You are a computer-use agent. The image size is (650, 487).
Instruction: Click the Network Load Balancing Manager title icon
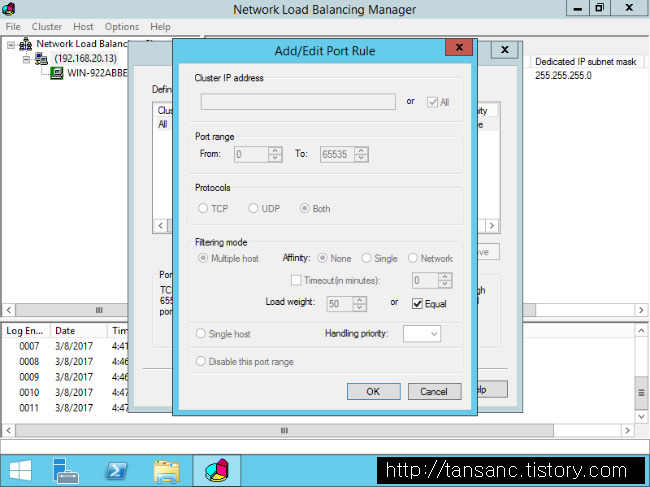click(8, 9)
